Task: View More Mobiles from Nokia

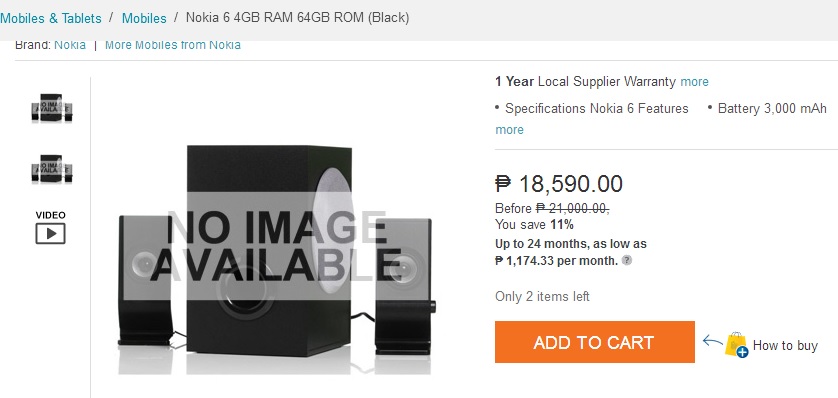Action: (x=173, y=45)
